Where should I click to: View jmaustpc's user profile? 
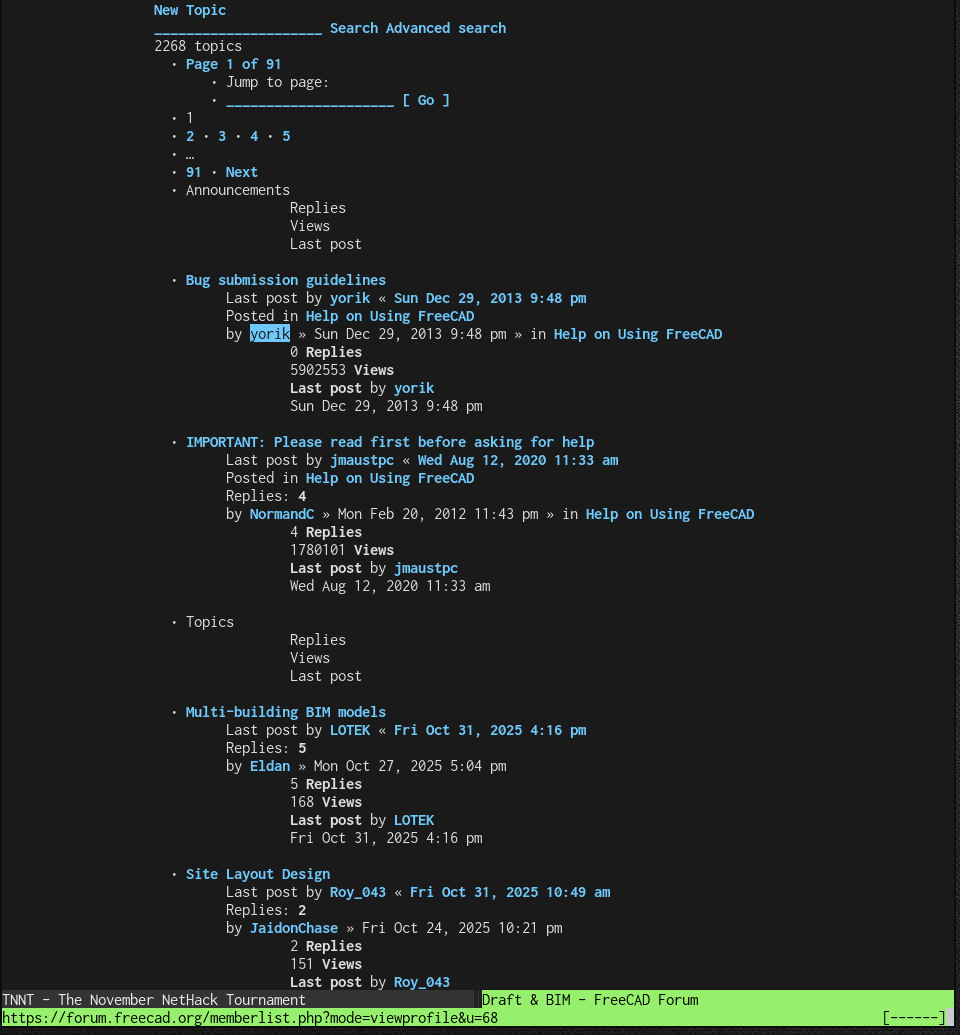[362, 459]
